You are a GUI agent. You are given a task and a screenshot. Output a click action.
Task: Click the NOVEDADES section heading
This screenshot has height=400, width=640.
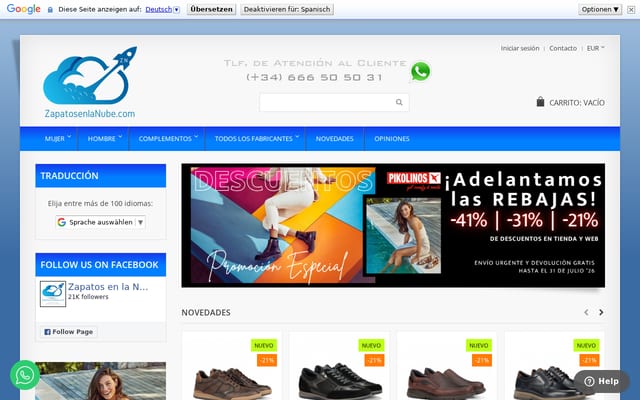click(206, 313)
